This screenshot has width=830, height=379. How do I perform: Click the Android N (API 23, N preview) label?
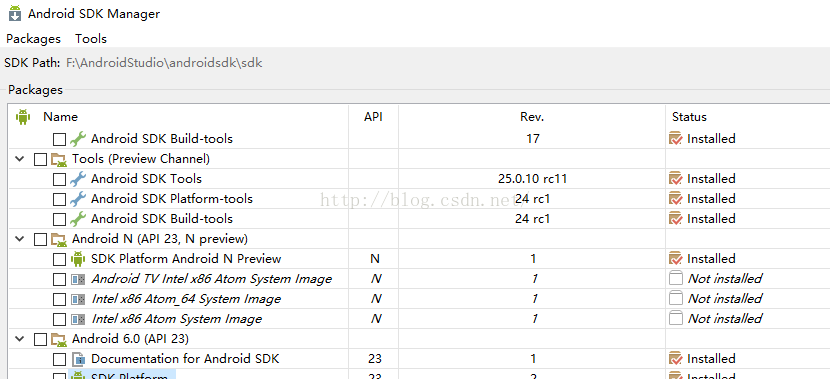pyautogui.click(x=160, y=239)
